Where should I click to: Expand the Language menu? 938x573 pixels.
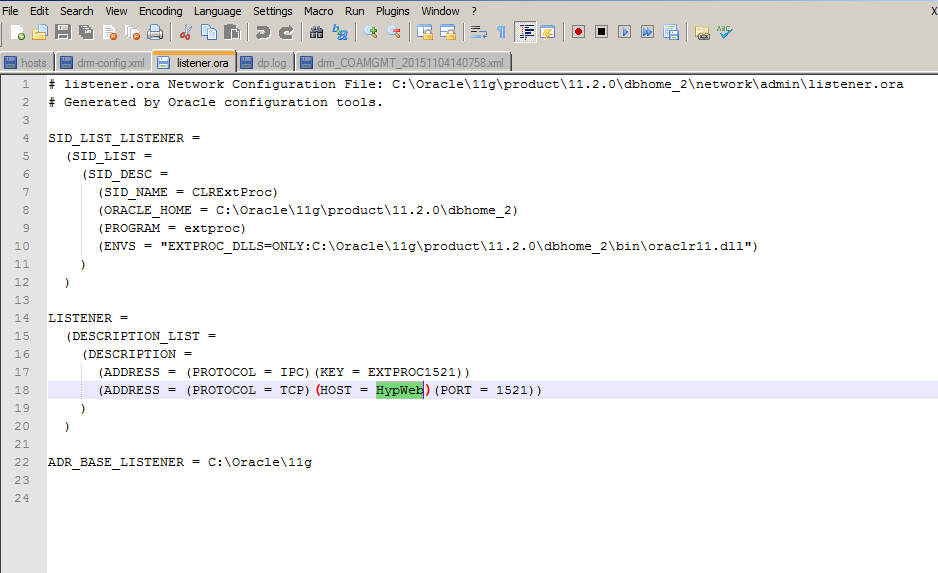coord(217,11)
